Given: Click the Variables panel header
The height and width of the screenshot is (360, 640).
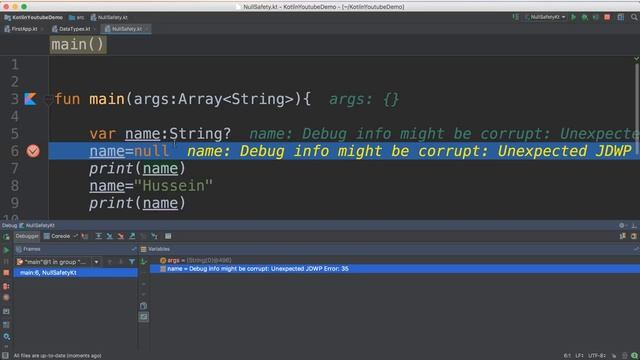Looking at the screenshot, I should pyautogui.click(x=389, y=249).
